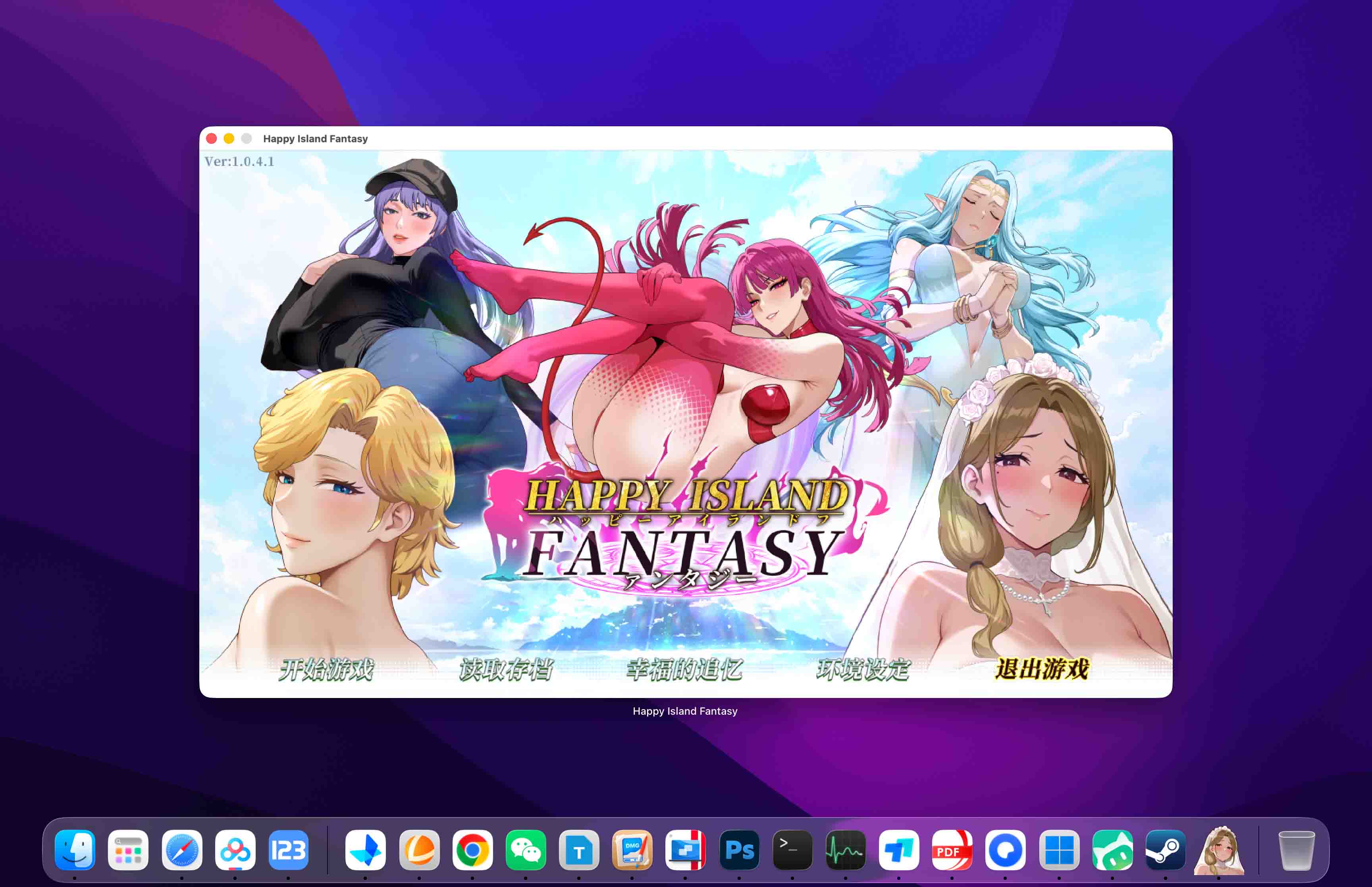1372x887 pixels.
Task: Close the game window with red button
Action: [x=211, y=139]
